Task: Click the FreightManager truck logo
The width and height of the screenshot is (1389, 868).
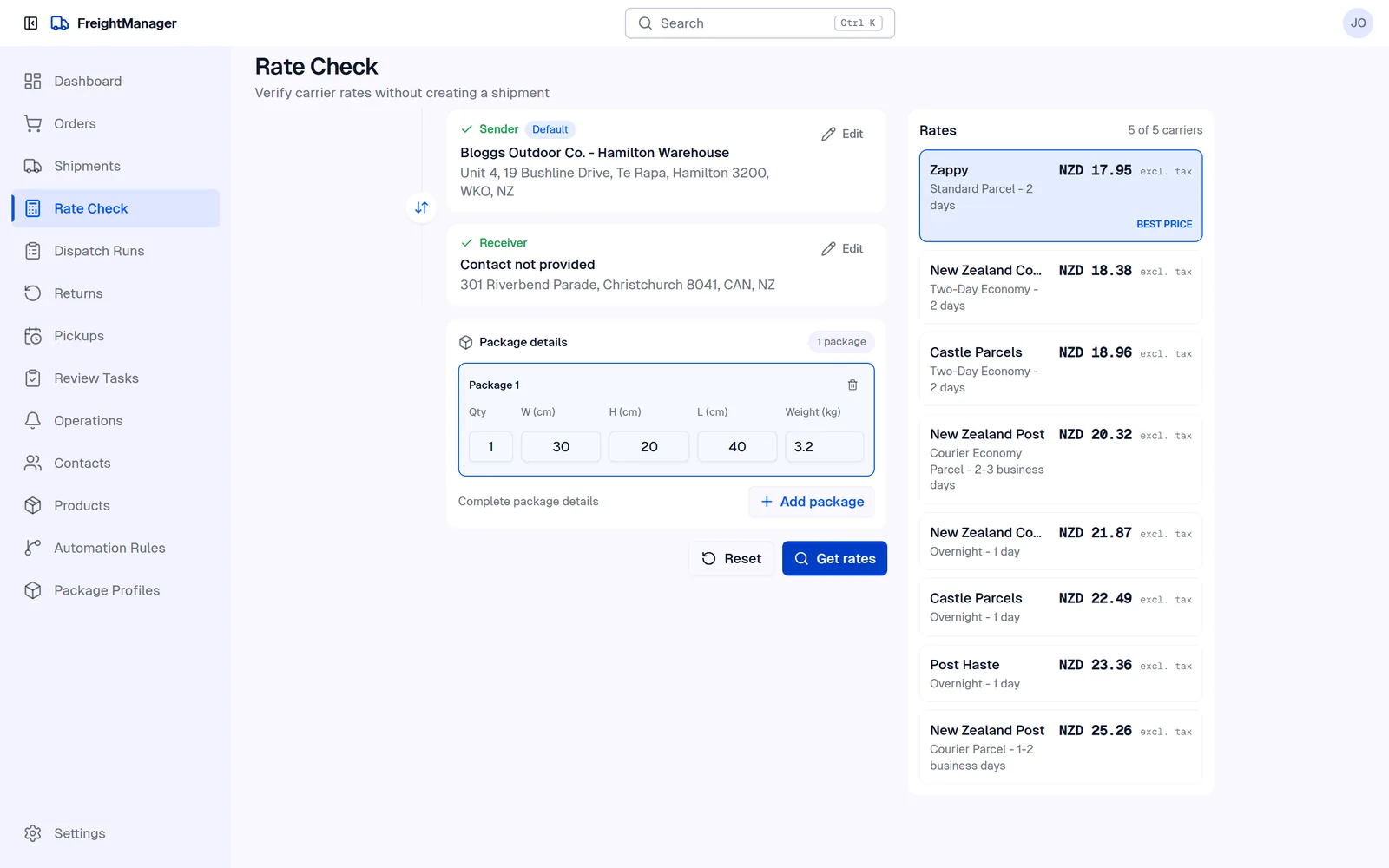Action: [60, 23]
